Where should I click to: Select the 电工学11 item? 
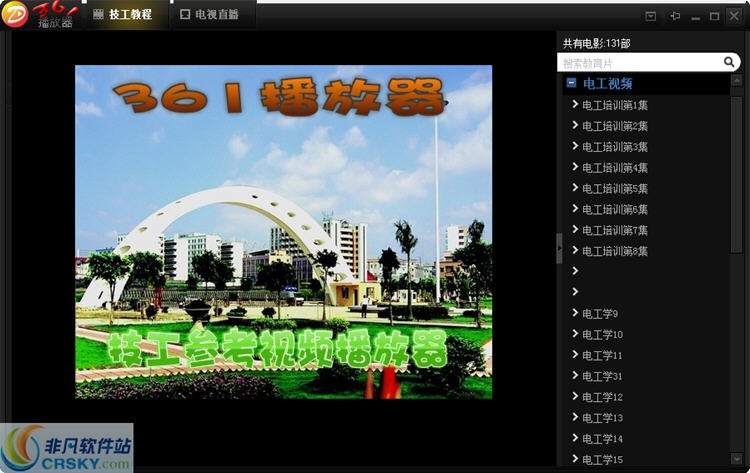click(602, 355)
